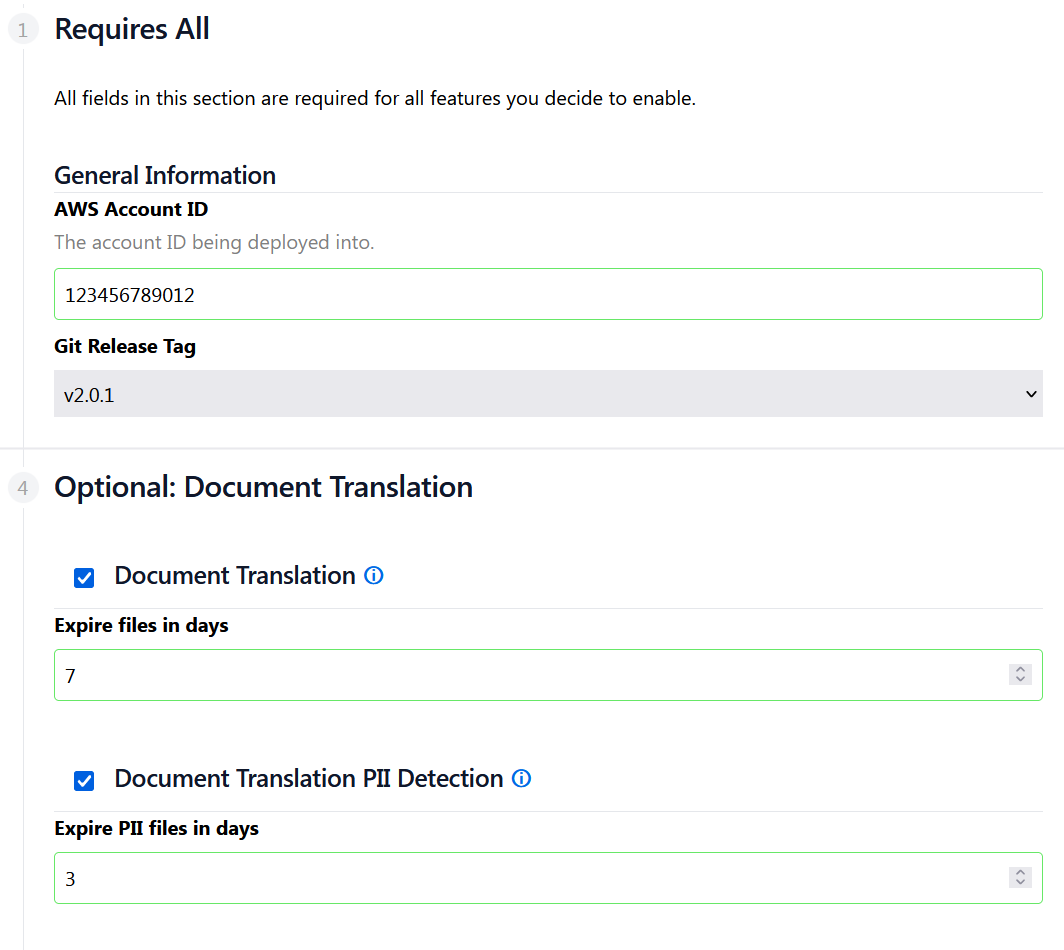Decrement Expire PII files in days value
The width and height of the screenshot is (1064, 950).
[1020, 882]
